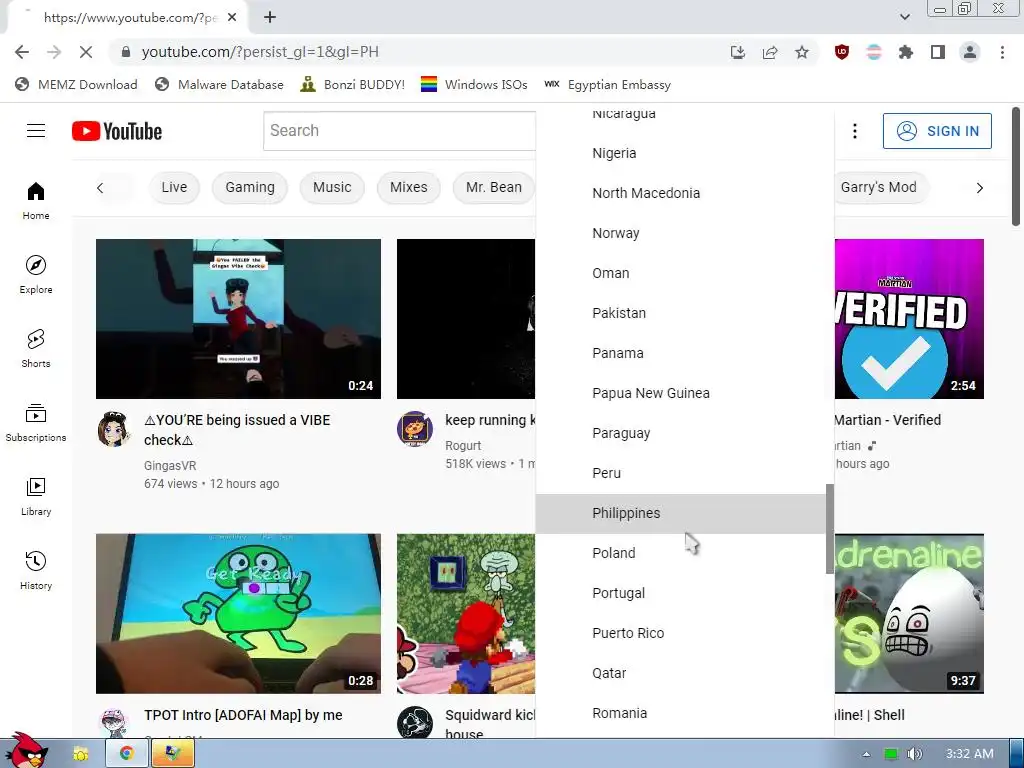Screen dimensions: 1024x768
Task: Choose Pakistan from the location list
Action: click(x=680, y=313)
